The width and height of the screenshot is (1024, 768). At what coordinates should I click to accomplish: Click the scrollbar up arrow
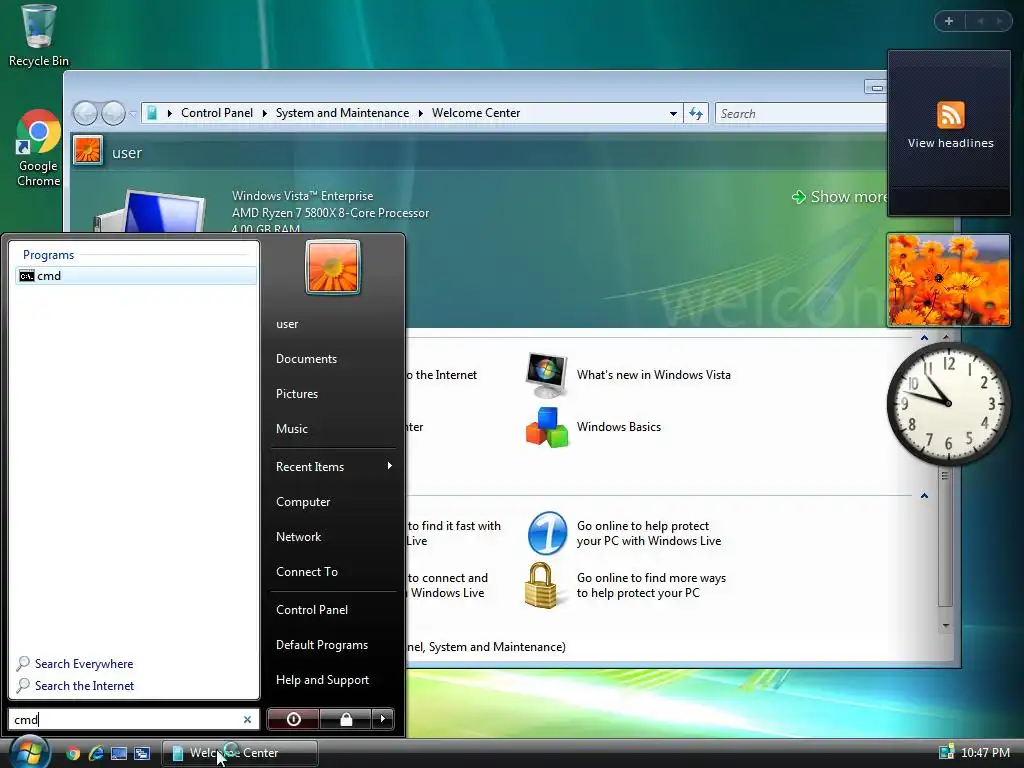[946, 337]
